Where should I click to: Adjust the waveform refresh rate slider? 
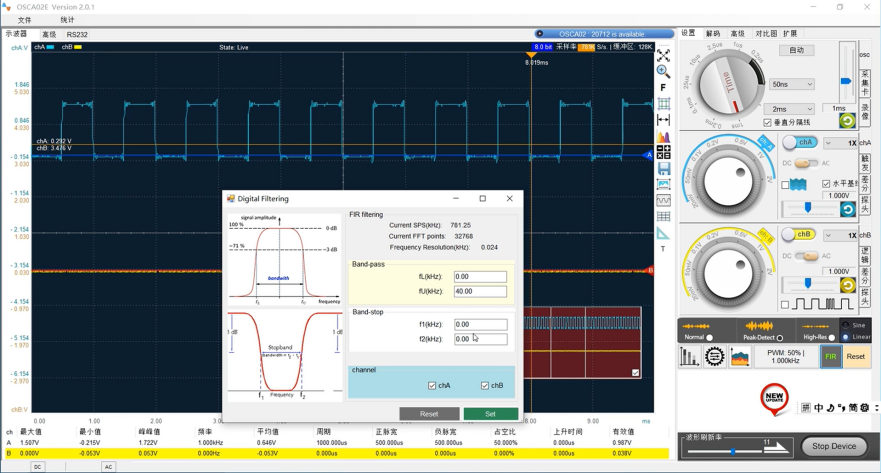732,451
